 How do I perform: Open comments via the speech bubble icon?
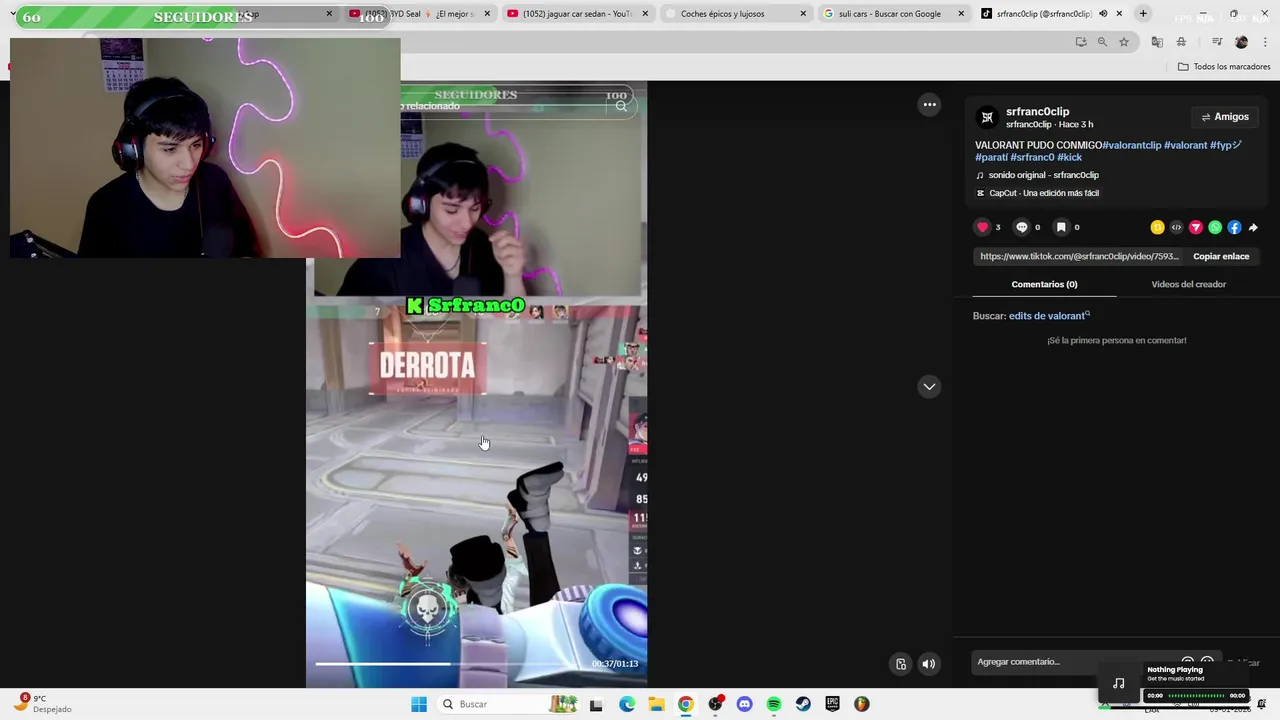[x=1021, y=227]
